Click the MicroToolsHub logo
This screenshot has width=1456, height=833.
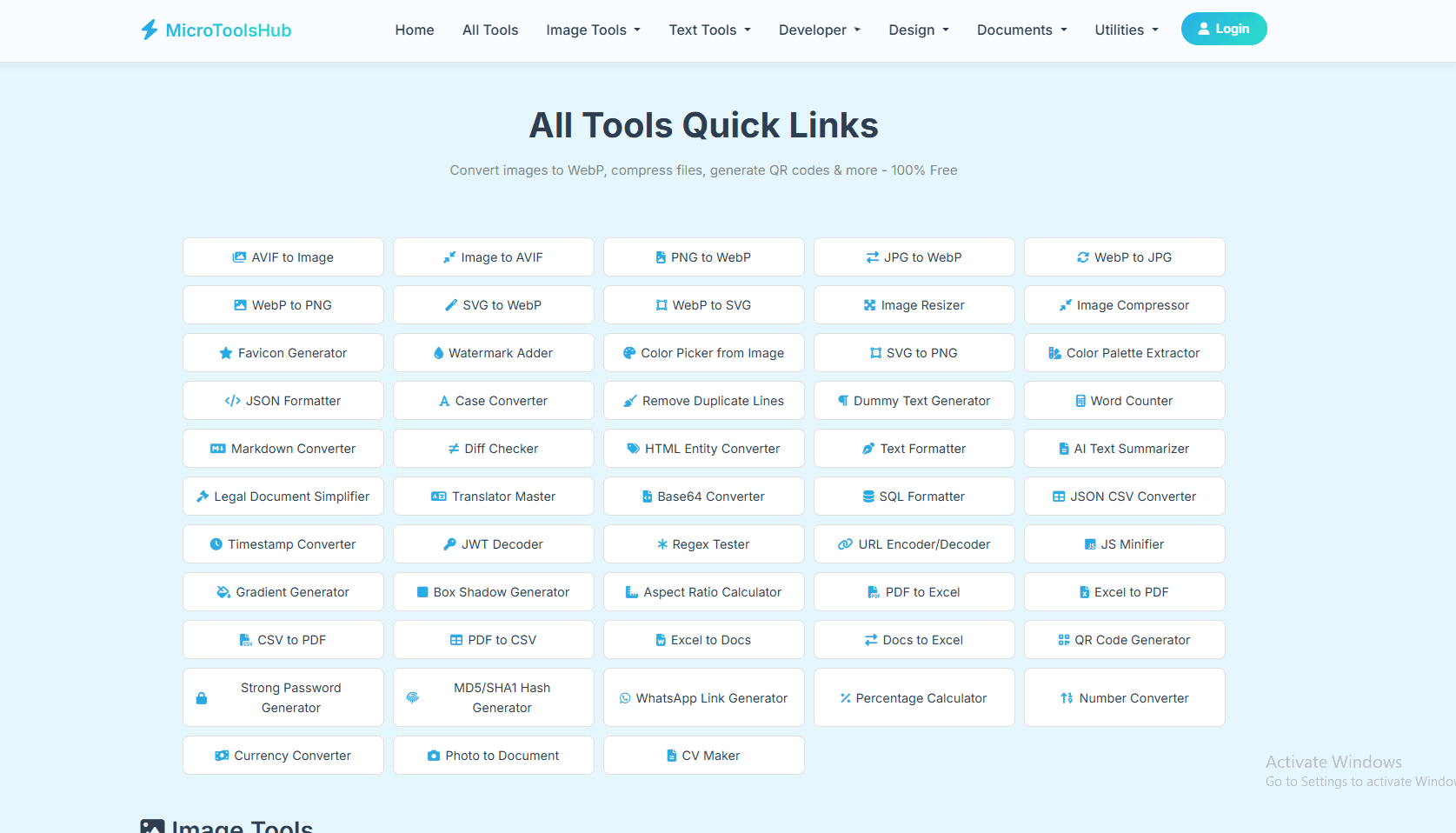coord(216,30)
